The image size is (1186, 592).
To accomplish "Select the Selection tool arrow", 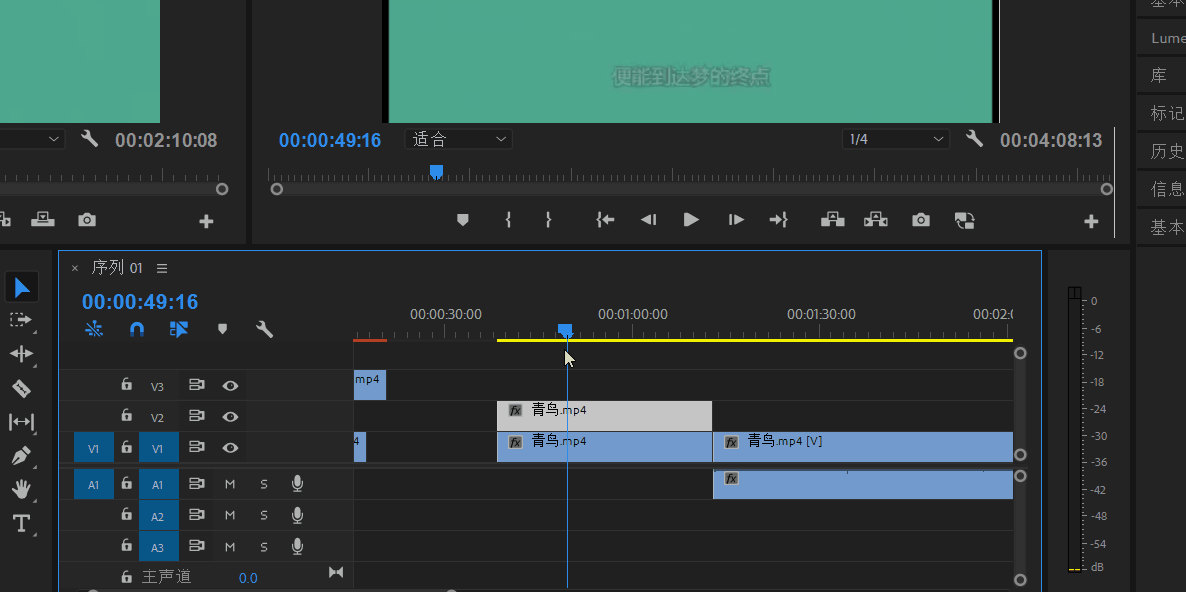I will 22,287.
